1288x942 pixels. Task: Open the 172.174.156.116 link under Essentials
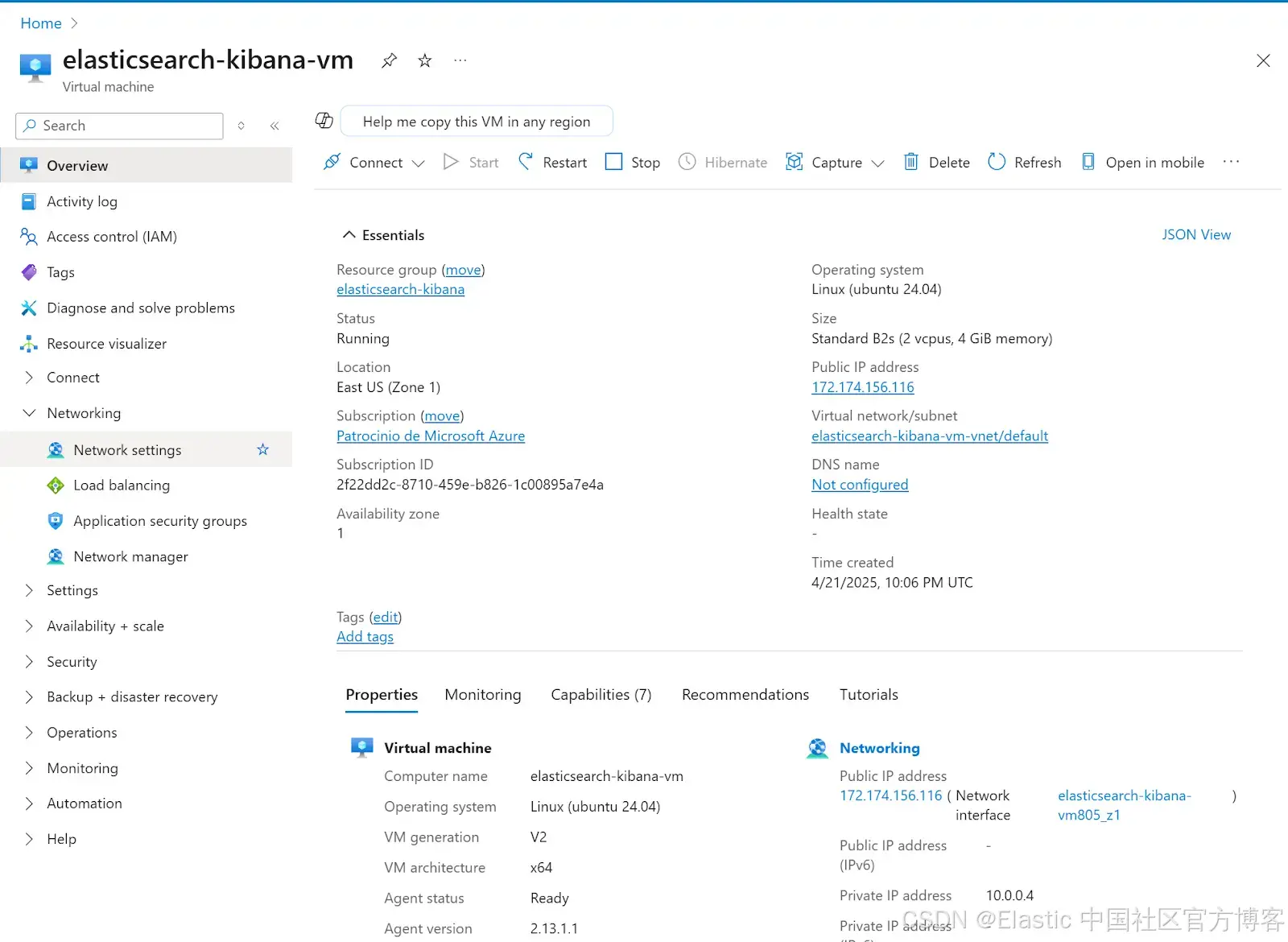click(x=863, y=387)
